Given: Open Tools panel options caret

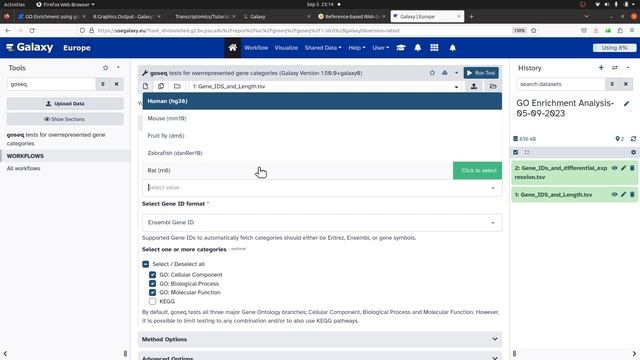Looking at the screenshot, I should pos(118,68).
